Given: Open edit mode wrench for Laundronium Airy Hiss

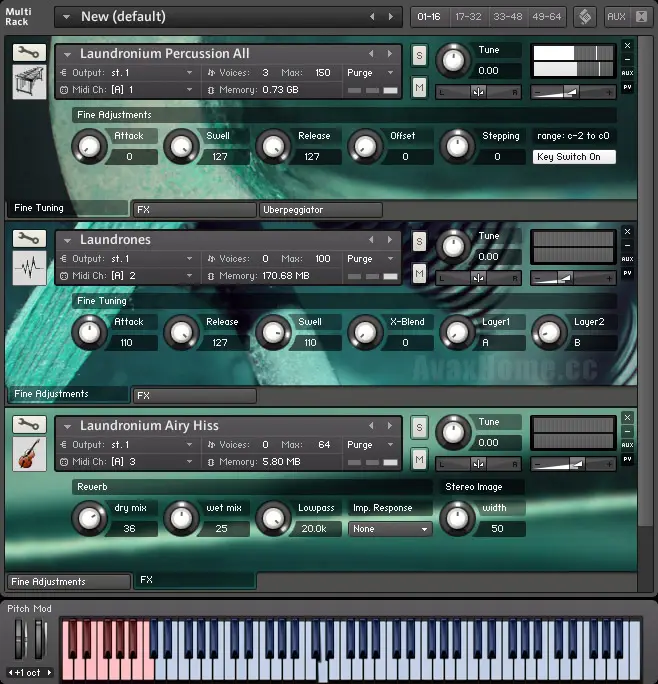Looking at the screenshot, I should pos(29,424).
